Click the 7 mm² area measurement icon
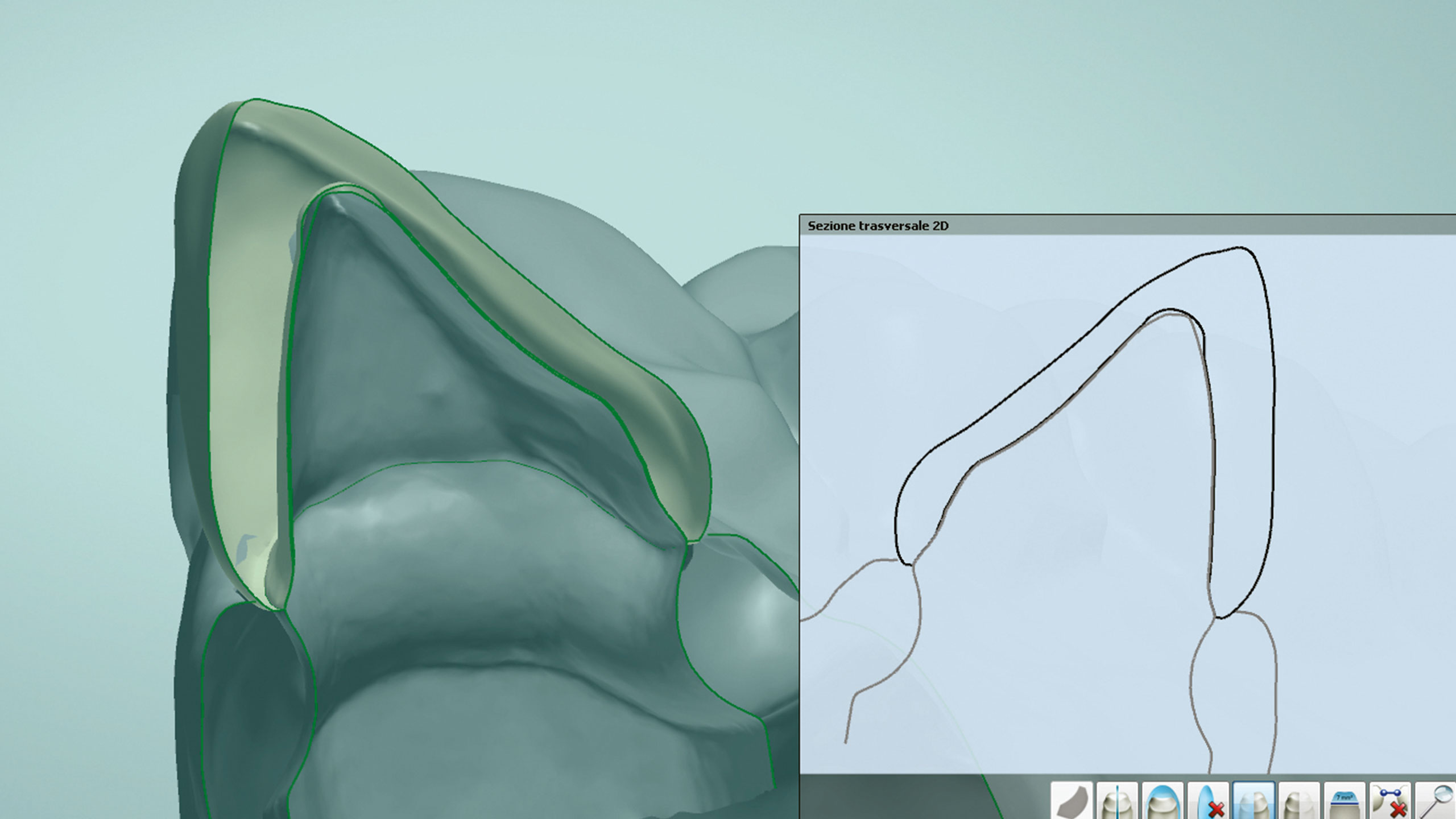 (x=1345, y=801)
